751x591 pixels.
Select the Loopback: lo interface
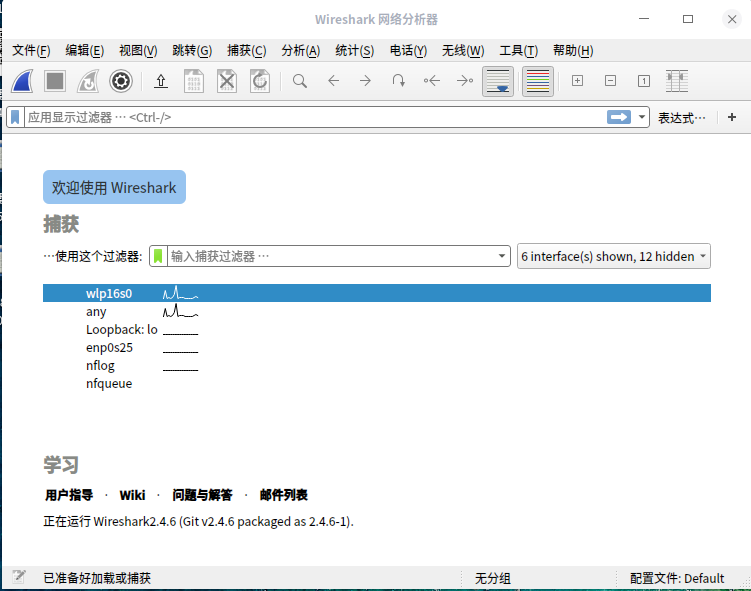tap(376, 330)
